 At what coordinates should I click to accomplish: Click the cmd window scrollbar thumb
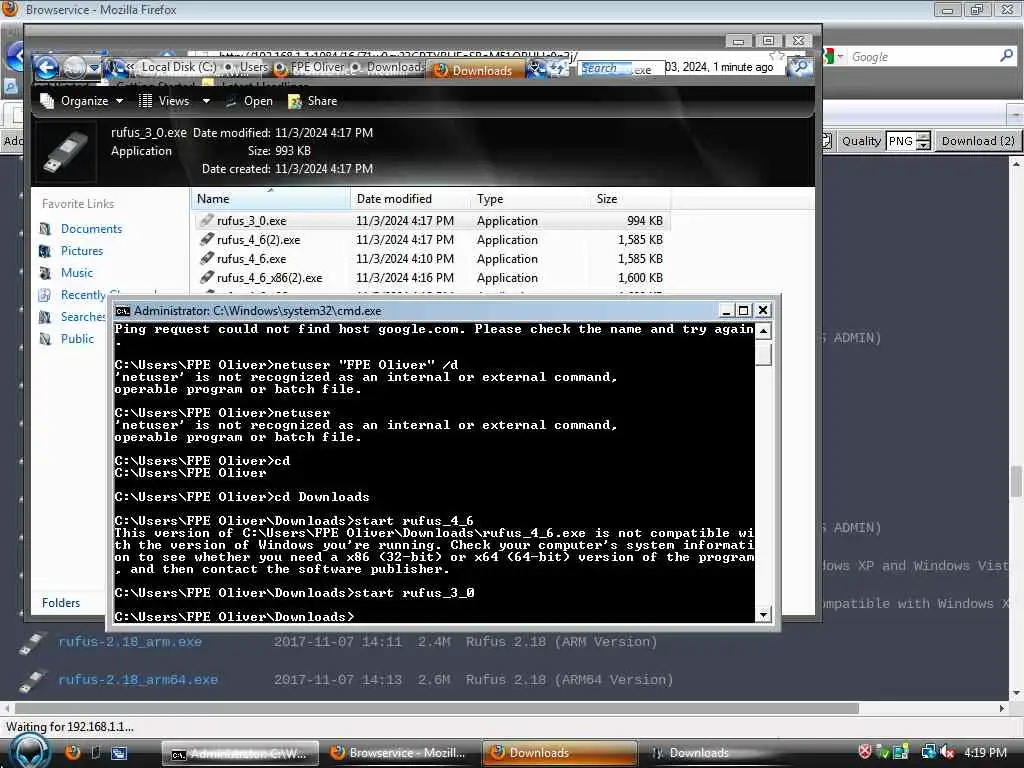(x=763, y=355)
